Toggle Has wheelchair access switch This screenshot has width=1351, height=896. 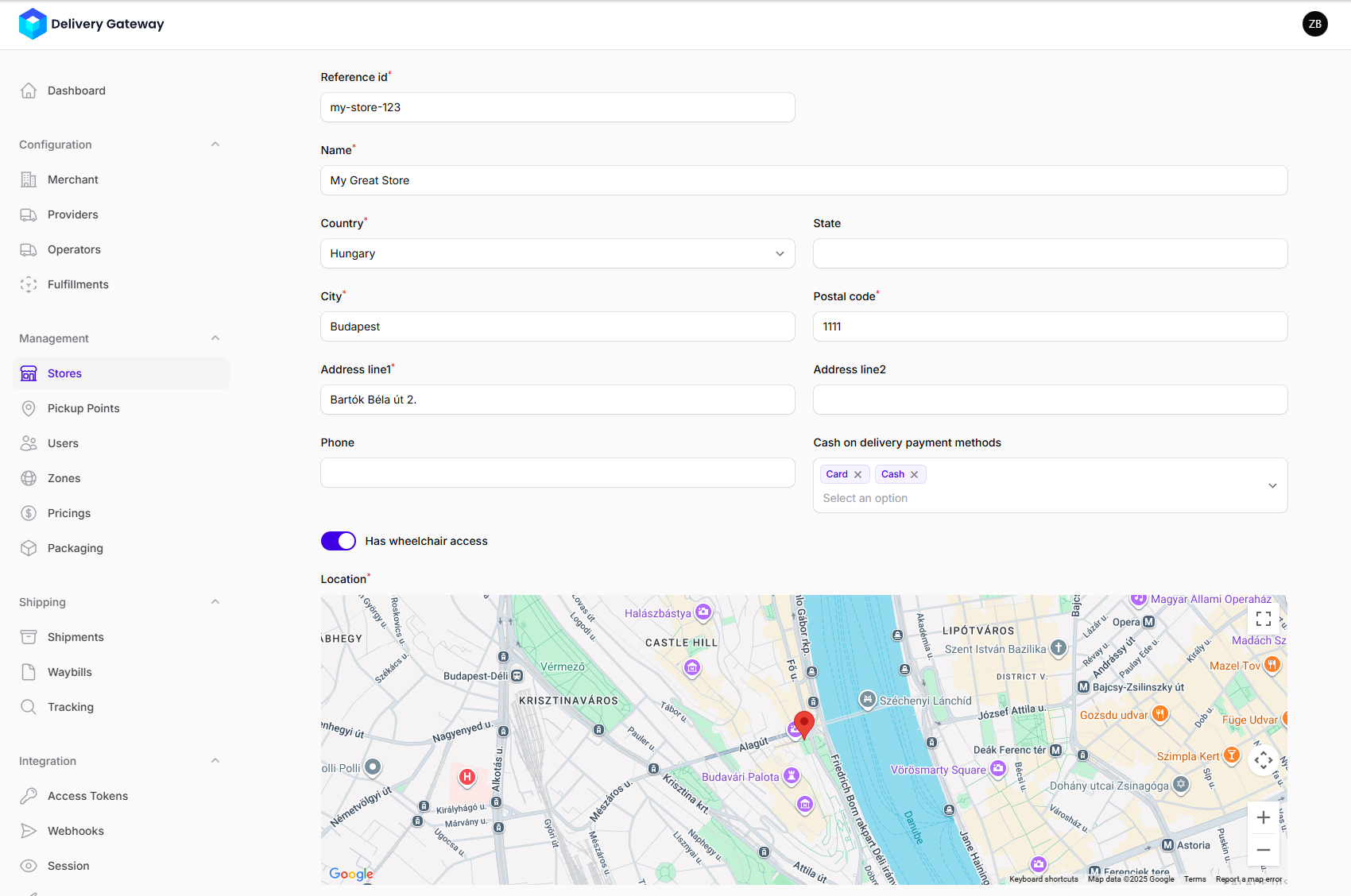coord(339,541)
